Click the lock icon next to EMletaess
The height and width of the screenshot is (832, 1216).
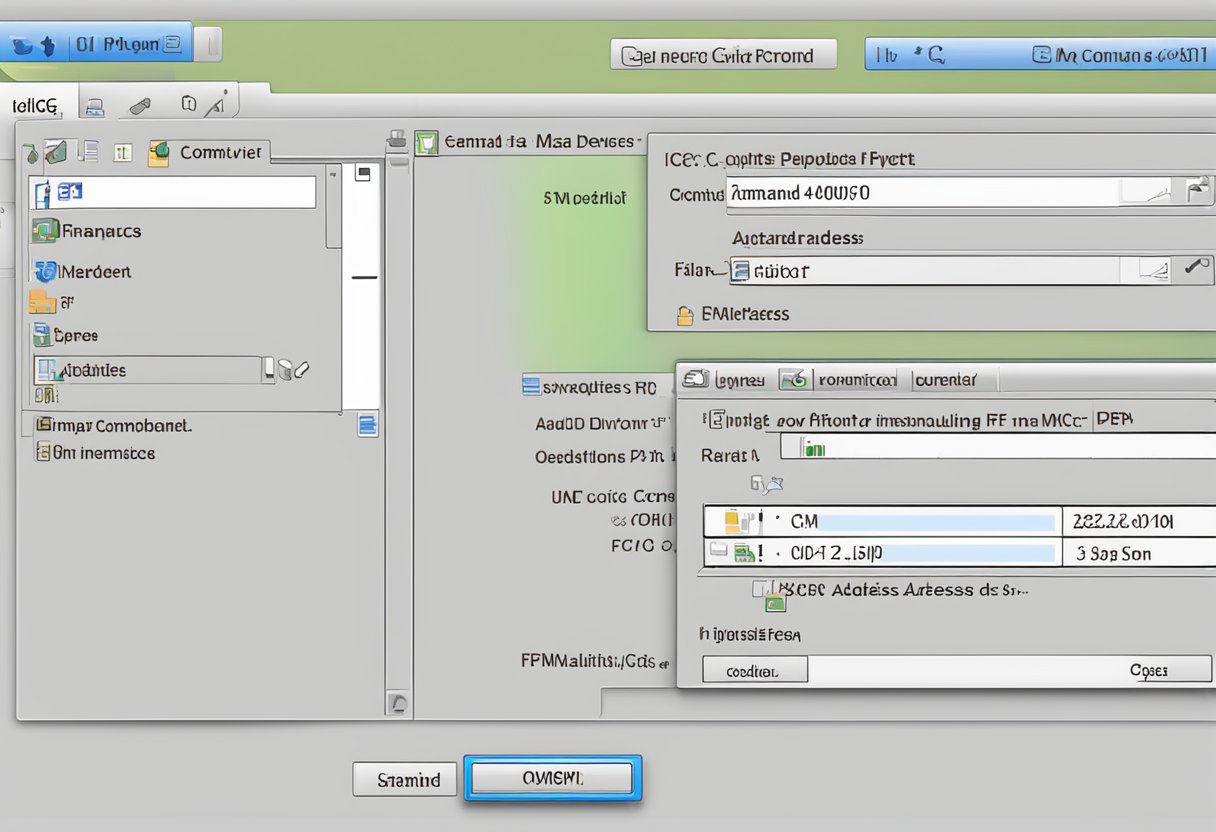tap(685, 315)
